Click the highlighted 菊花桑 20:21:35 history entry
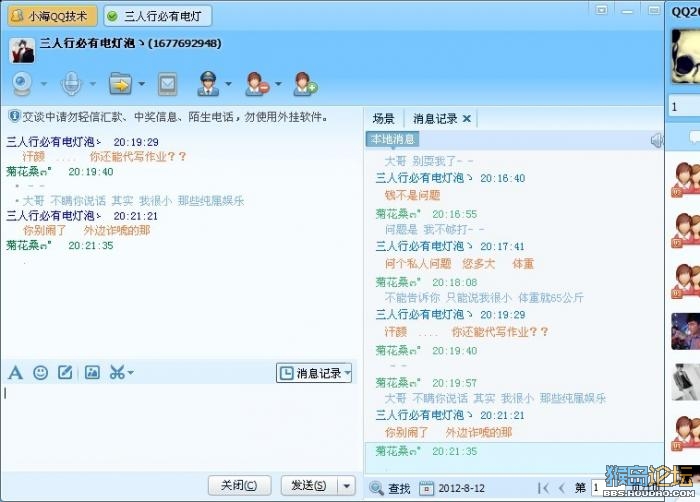Screen dimensions: 700x502 coord(514,457)
